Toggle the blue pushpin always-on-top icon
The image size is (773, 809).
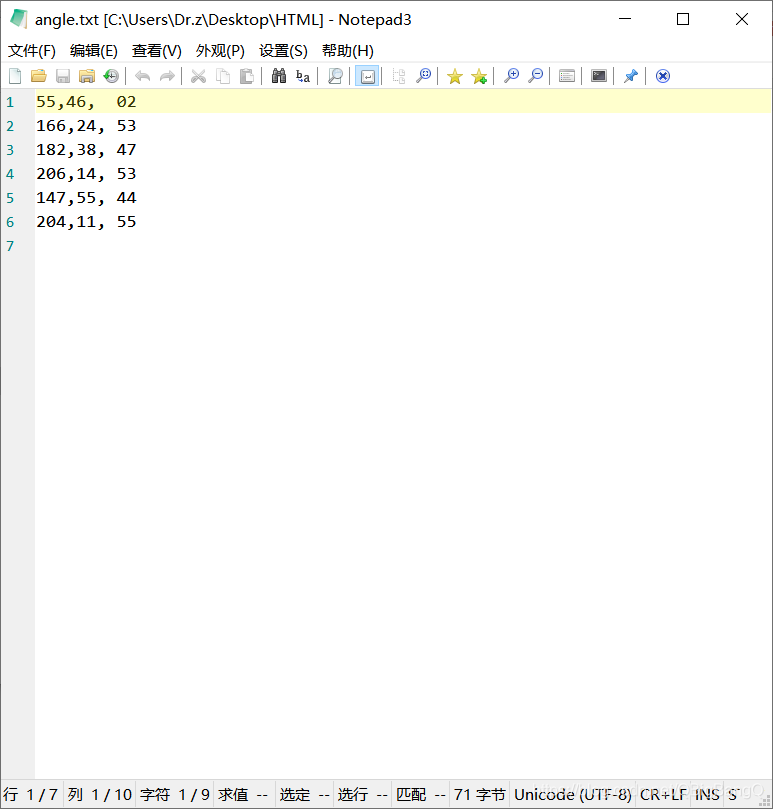631,76
